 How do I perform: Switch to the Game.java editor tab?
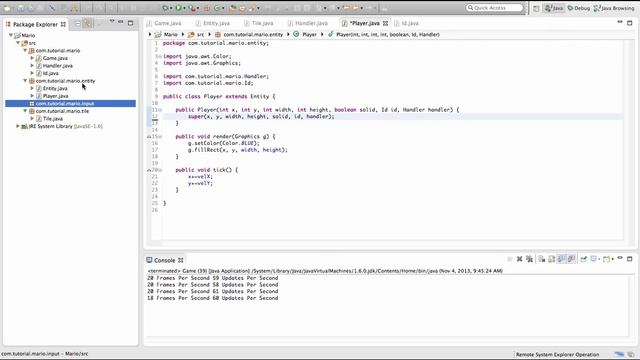(164, 23)
